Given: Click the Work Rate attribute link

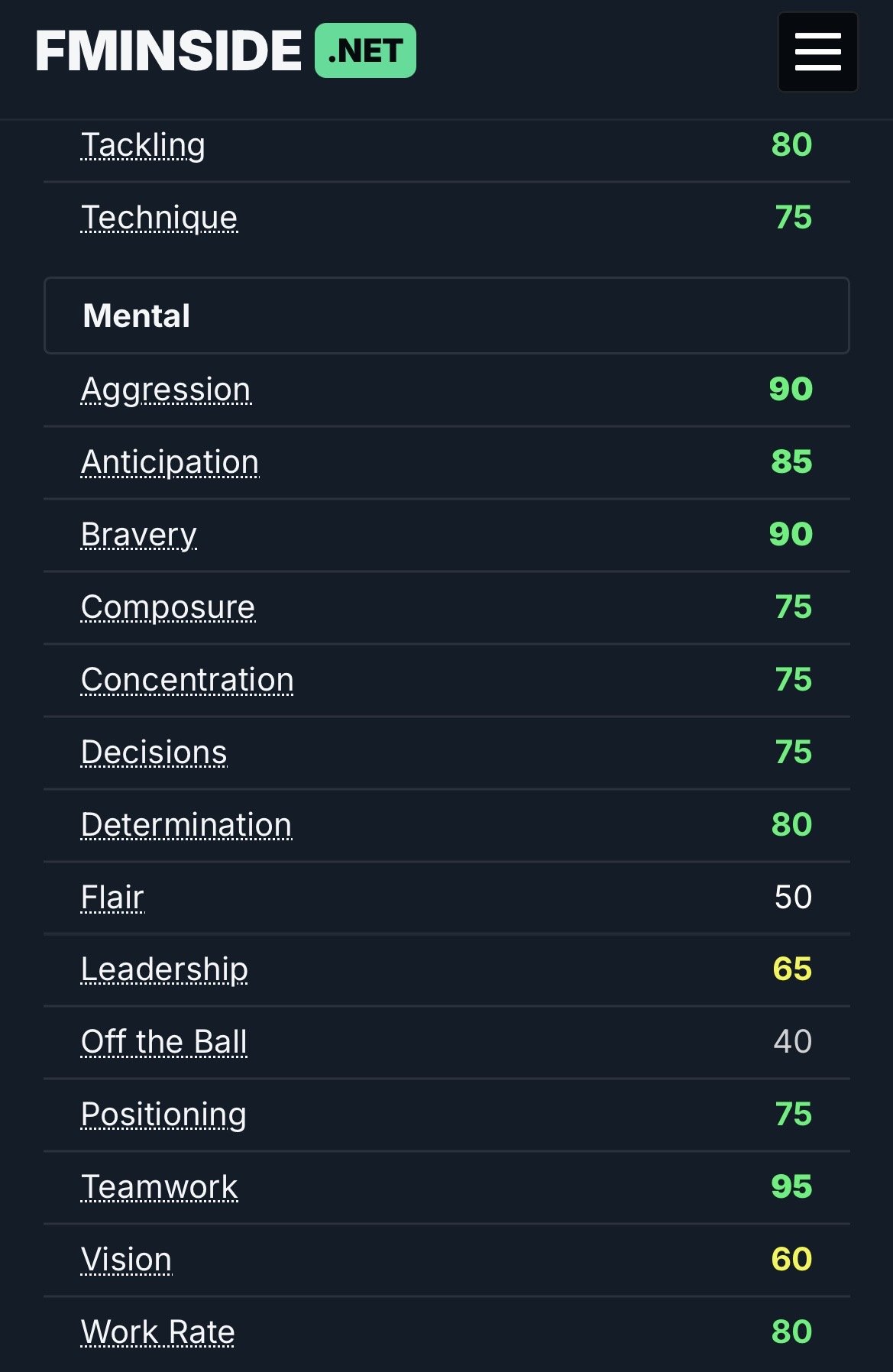Looking at the screenshot, I should pyautogui.click(x=157, y=1332).
